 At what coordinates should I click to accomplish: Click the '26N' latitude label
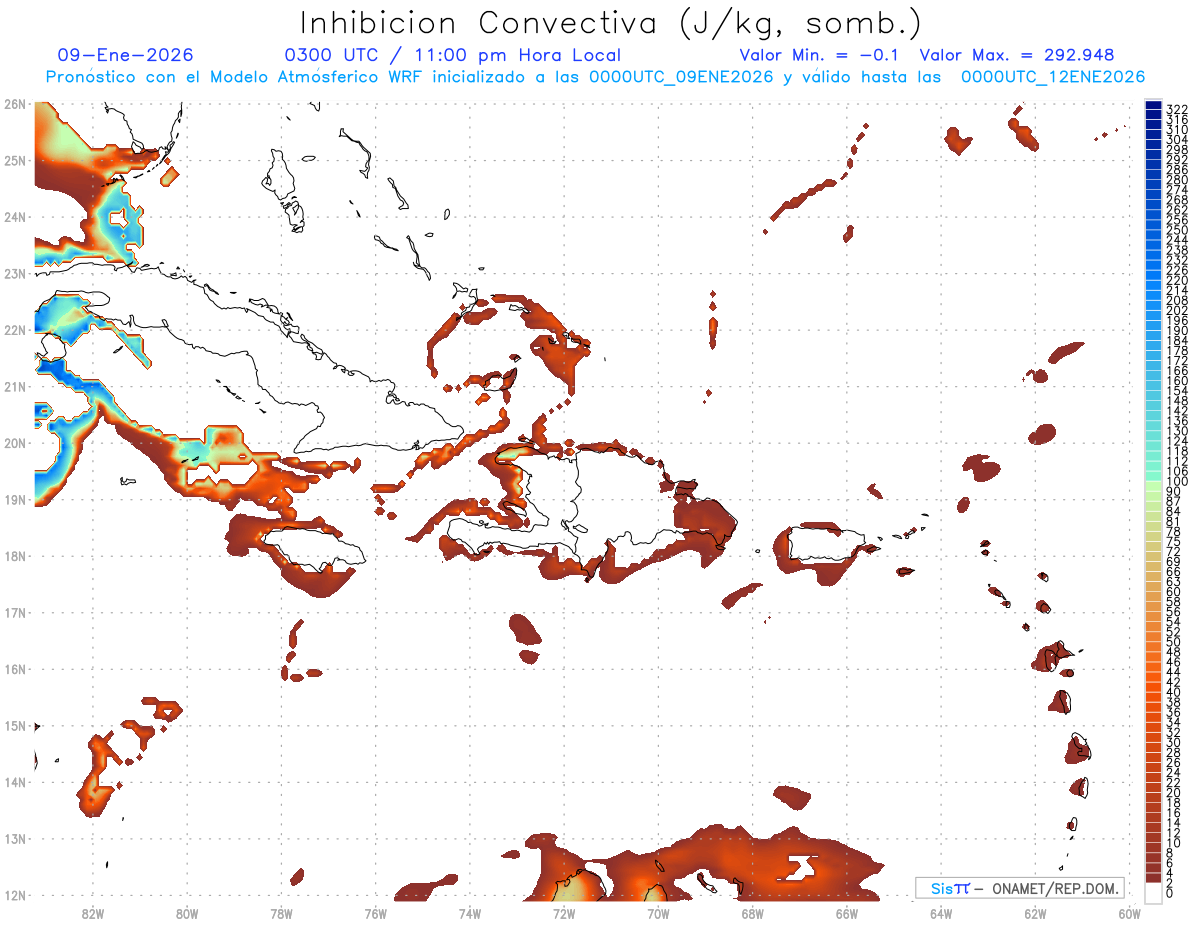point(14,104)
